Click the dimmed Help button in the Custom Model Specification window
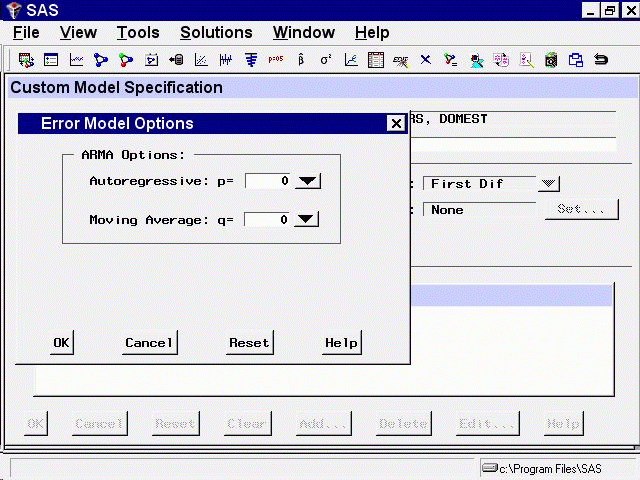Viewport: 640px width, 480px height. tap(564, 424)
